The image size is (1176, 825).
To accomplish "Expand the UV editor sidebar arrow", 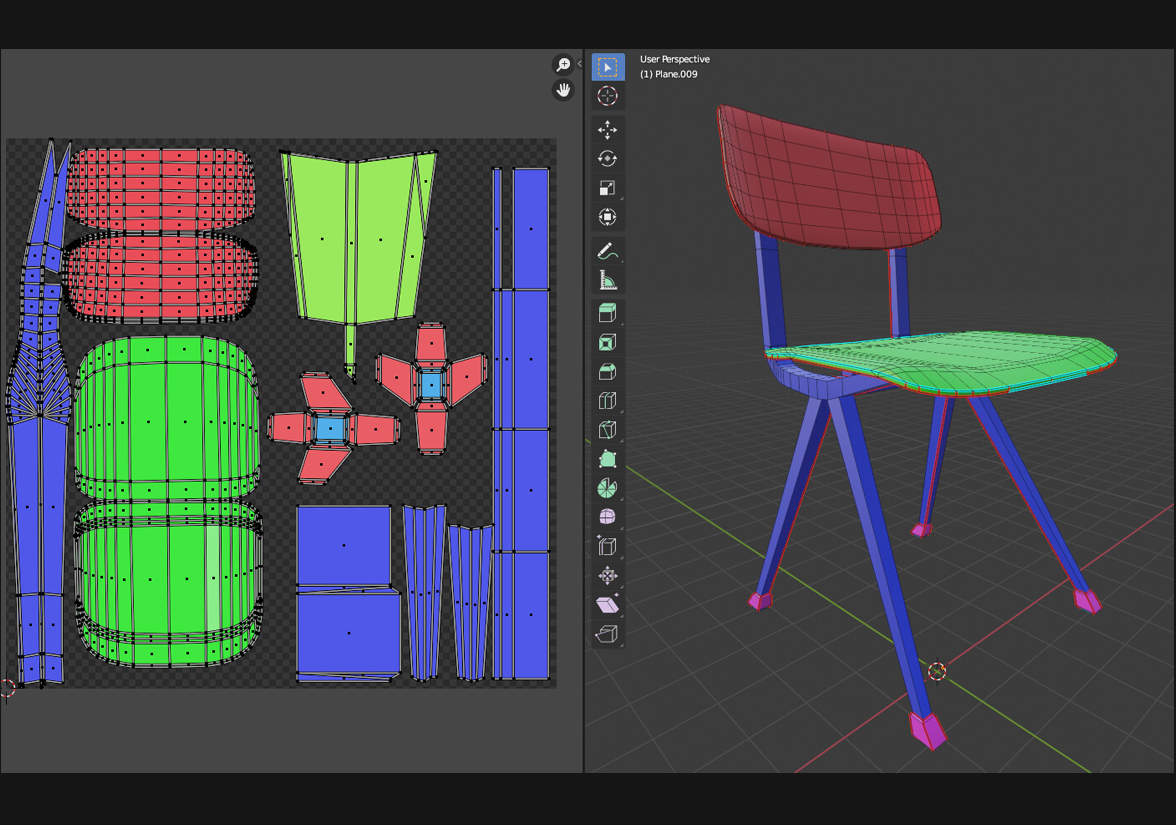I will tap(579, 64).
